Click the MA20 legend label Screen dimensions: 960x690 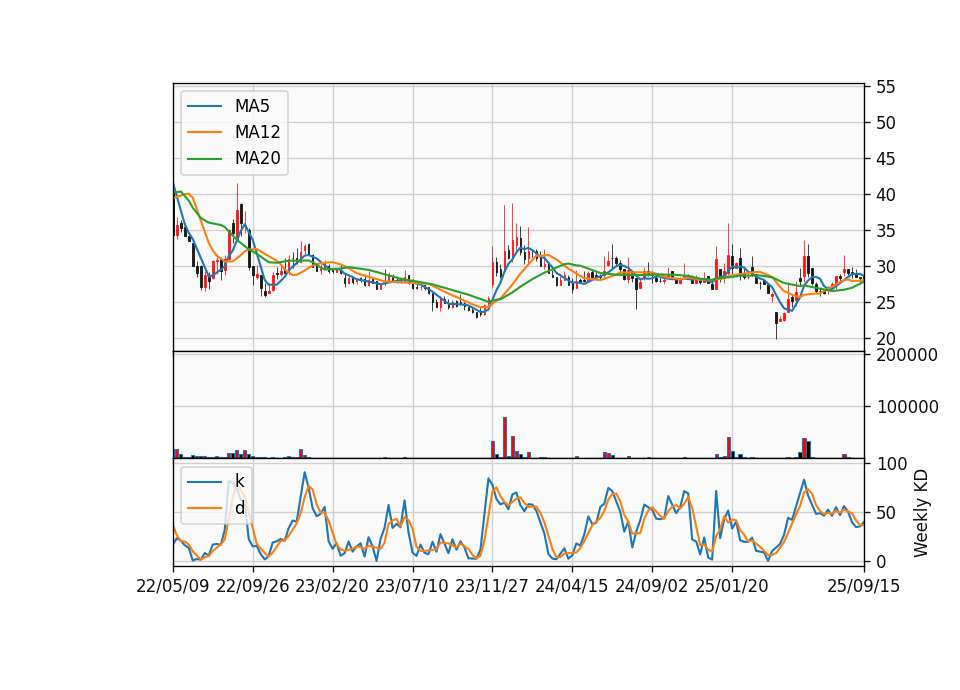tap(257, 158)
